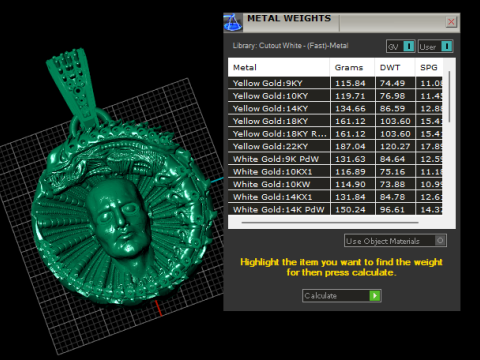Click the 74.49 DWT value
Image resolution: width=480 pixels, height=360 pixels.
(x=392, y=83)
